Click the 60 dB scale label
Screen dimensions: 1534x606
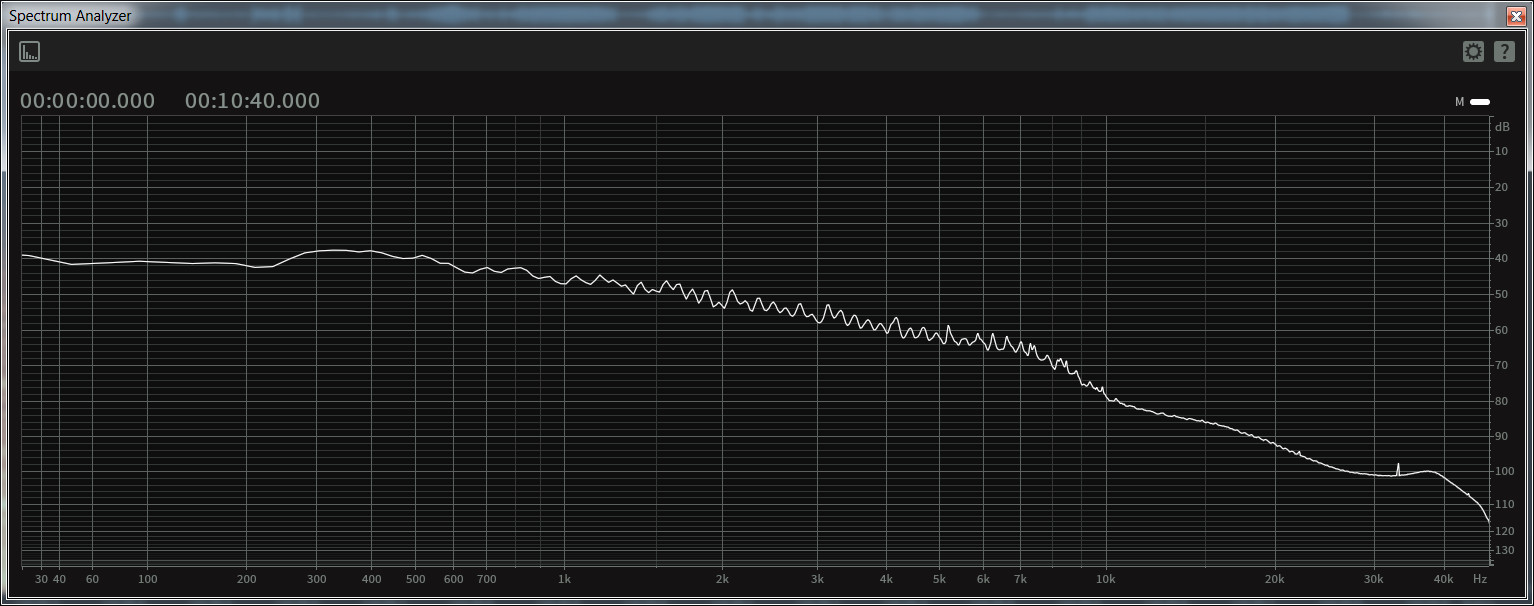coord(1501,330)
